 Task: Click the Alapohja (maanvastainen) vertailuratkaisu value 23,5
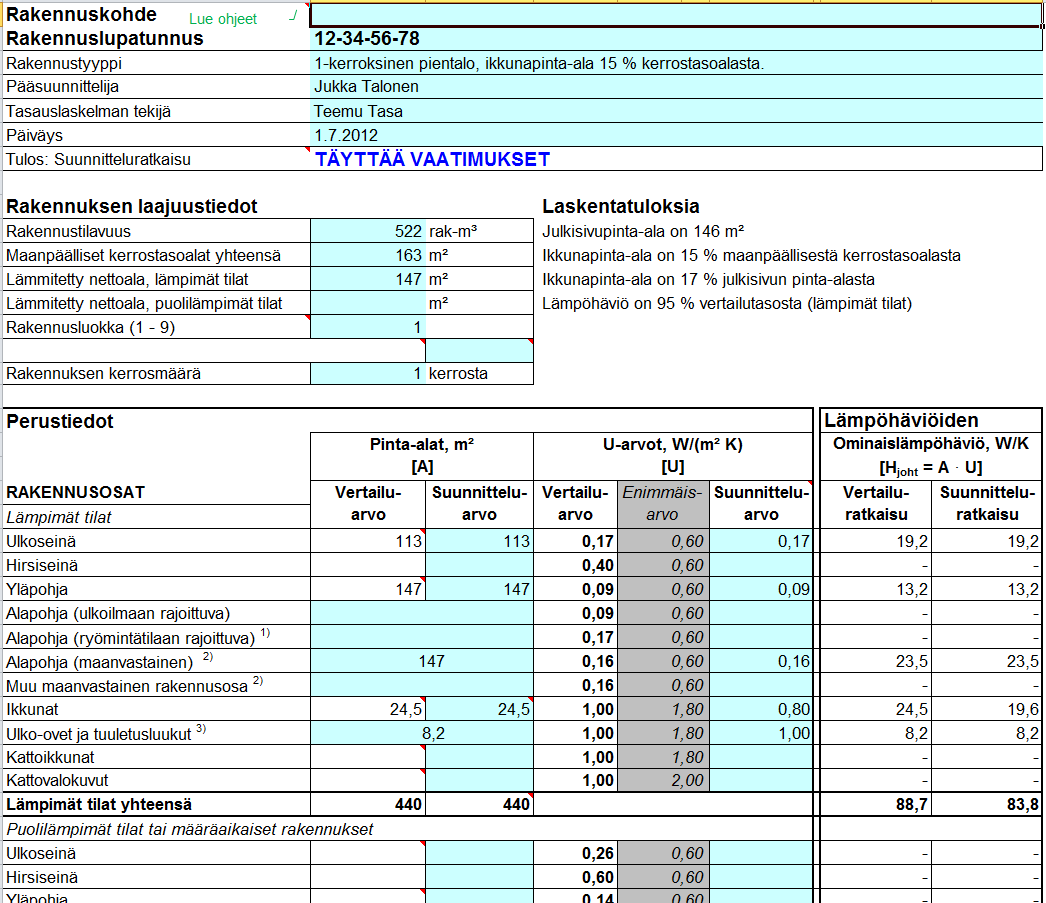coord(876,661)
